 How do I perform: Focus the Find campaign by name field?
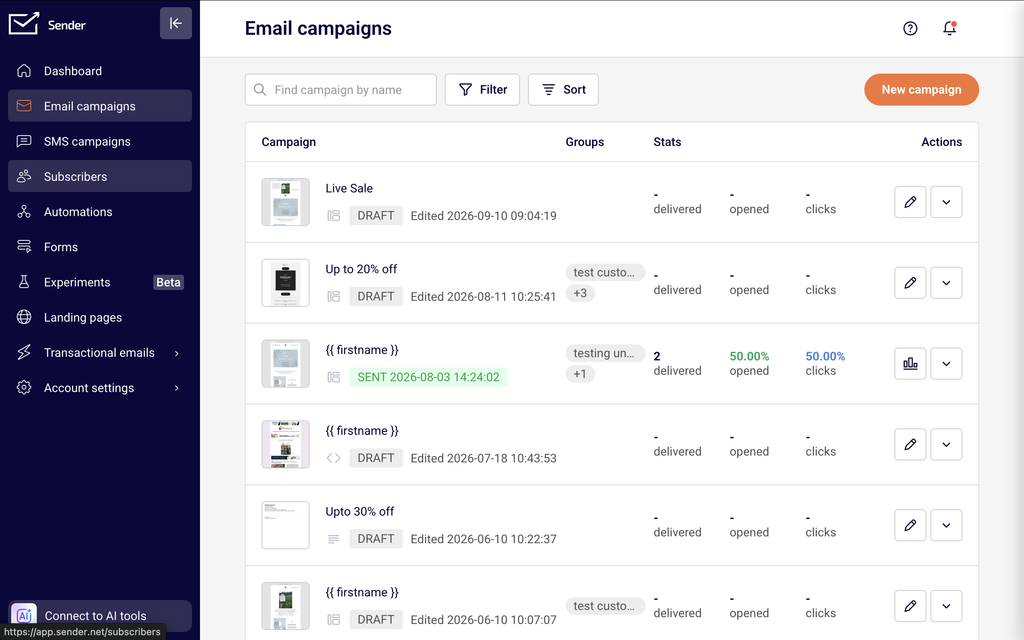[x=341, y=89]
